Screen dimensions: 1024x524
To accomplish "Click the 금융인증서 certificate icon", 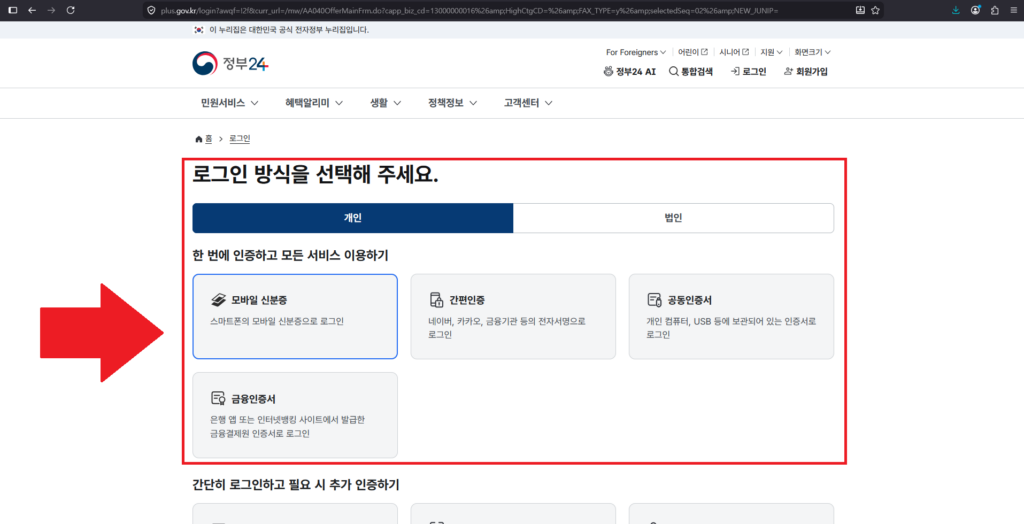I will (x=218, y=399).
